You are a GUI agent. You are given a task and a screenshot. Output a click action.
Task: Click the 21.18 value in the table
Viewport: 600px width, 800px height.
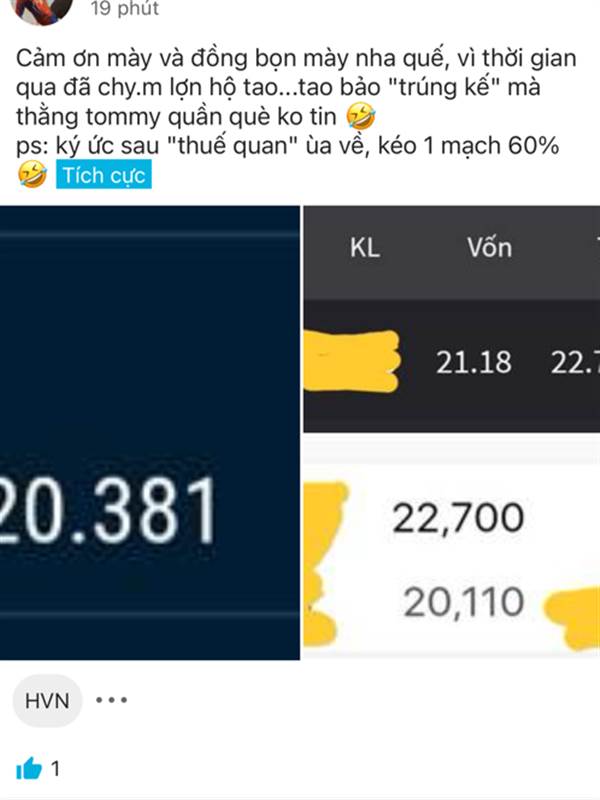click(473, 362)
